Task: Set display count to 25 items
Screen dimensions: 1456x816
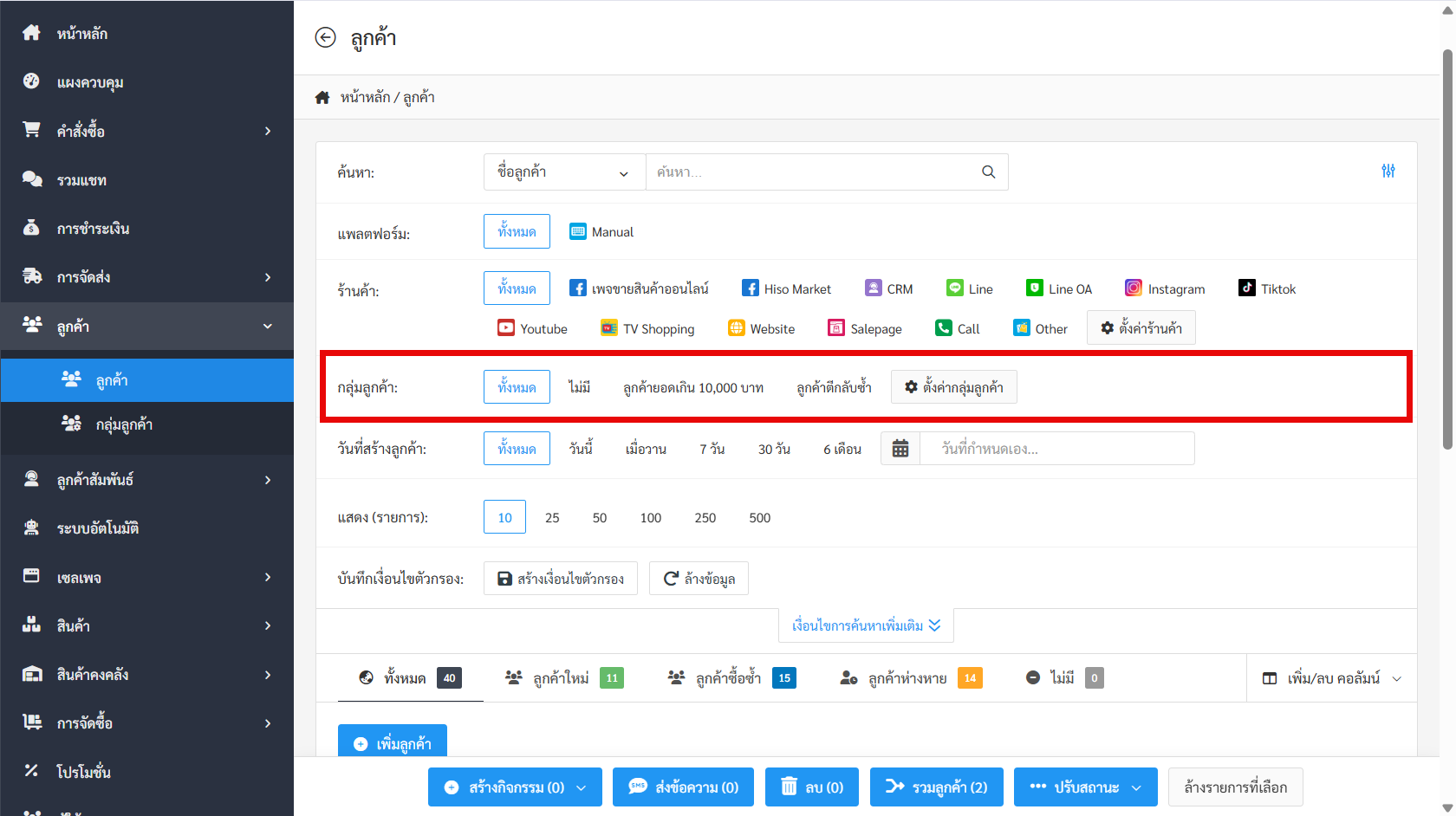Action: (x=552, y=518)
